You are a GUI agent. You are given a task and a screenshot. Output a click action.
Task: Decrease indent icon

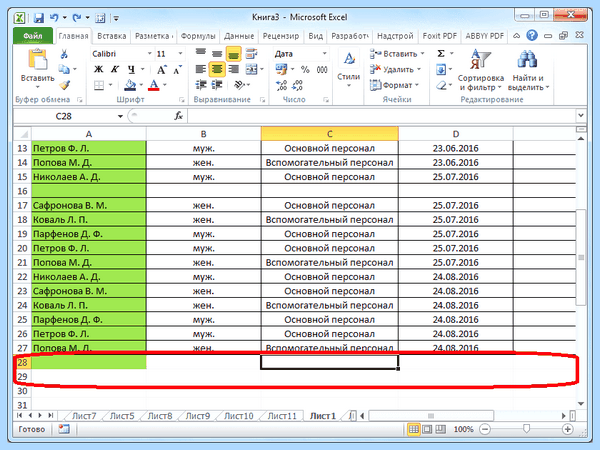click(201, 85)
